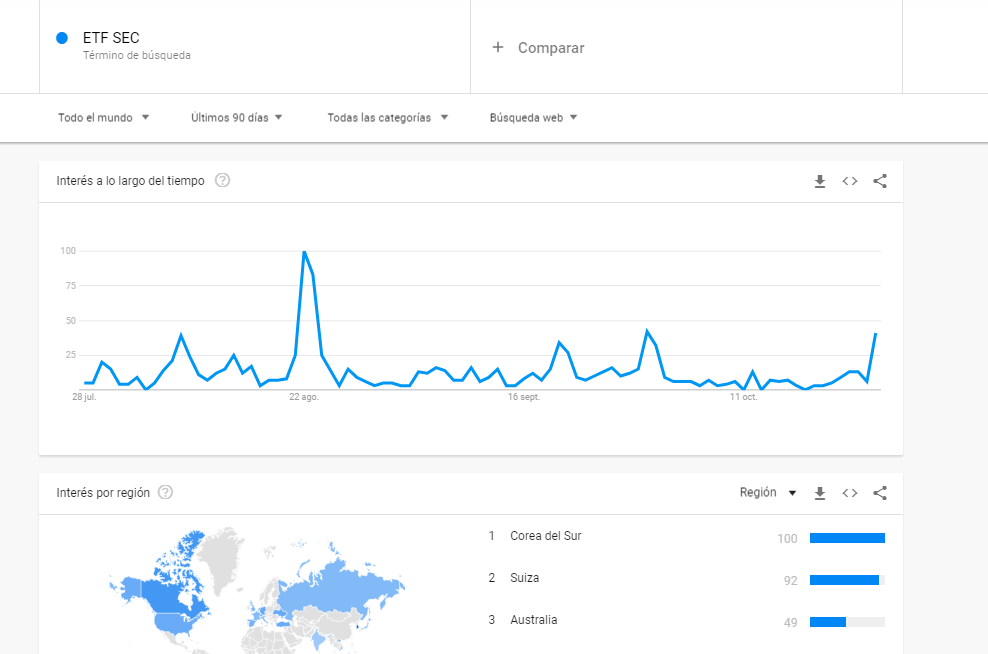Expand the Últimos 90 días time range

(236, 118)
